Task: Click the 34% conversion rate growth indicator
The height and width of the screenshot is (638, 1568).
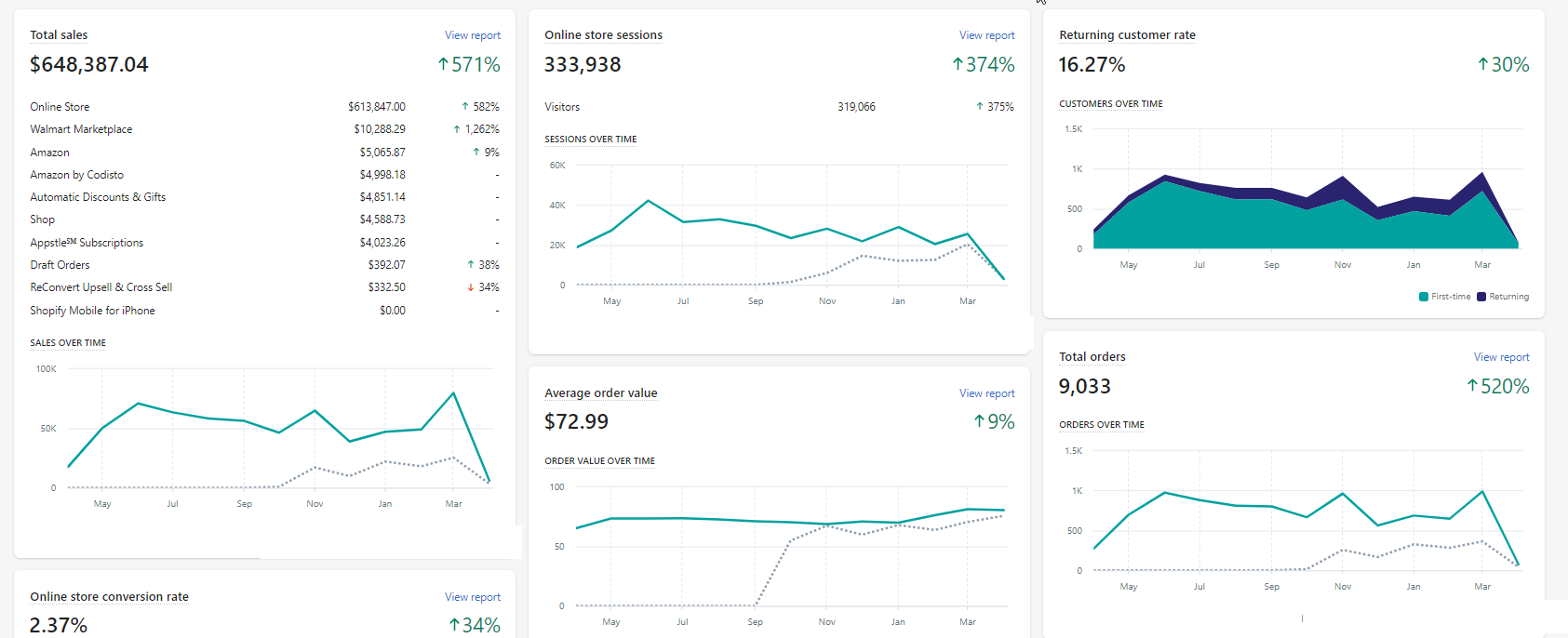Action: coord(475,625)
